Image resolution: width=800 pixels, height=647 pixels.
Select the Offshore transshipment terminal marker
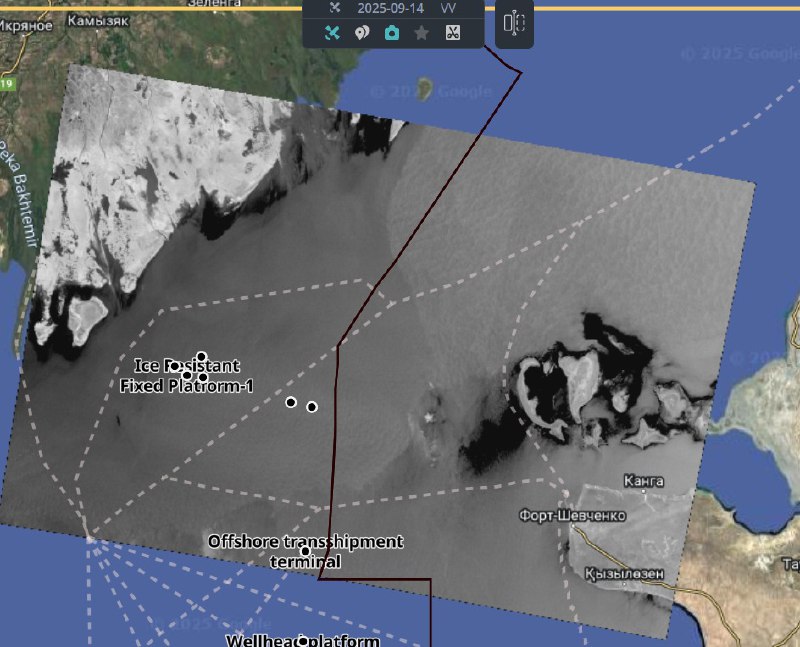point(305,551)
